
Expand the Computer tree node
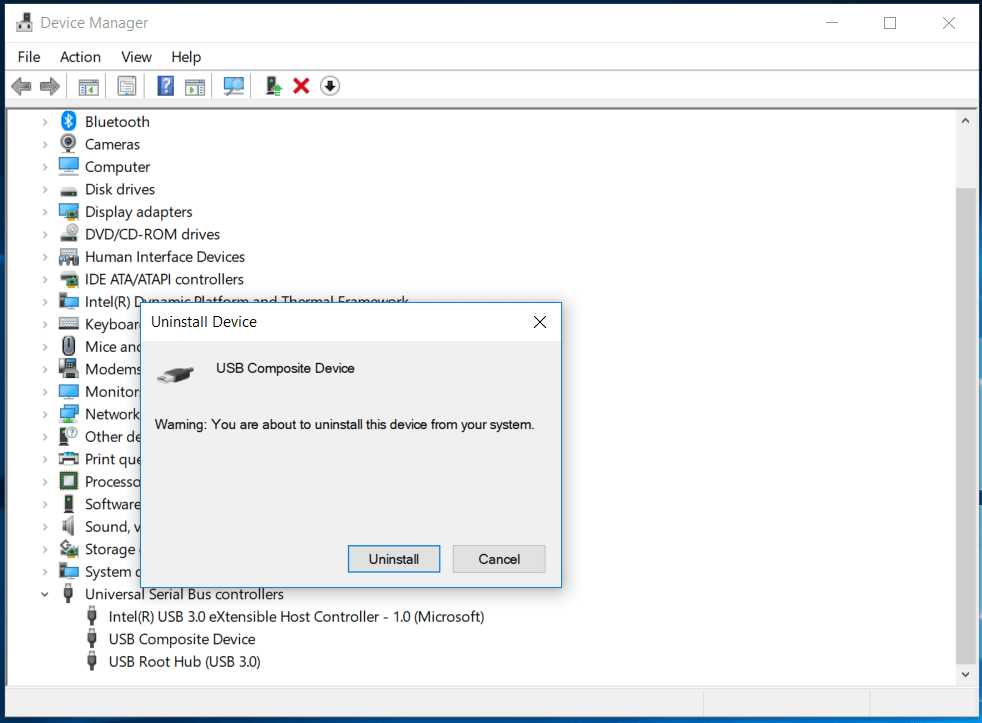click(44, 167)
